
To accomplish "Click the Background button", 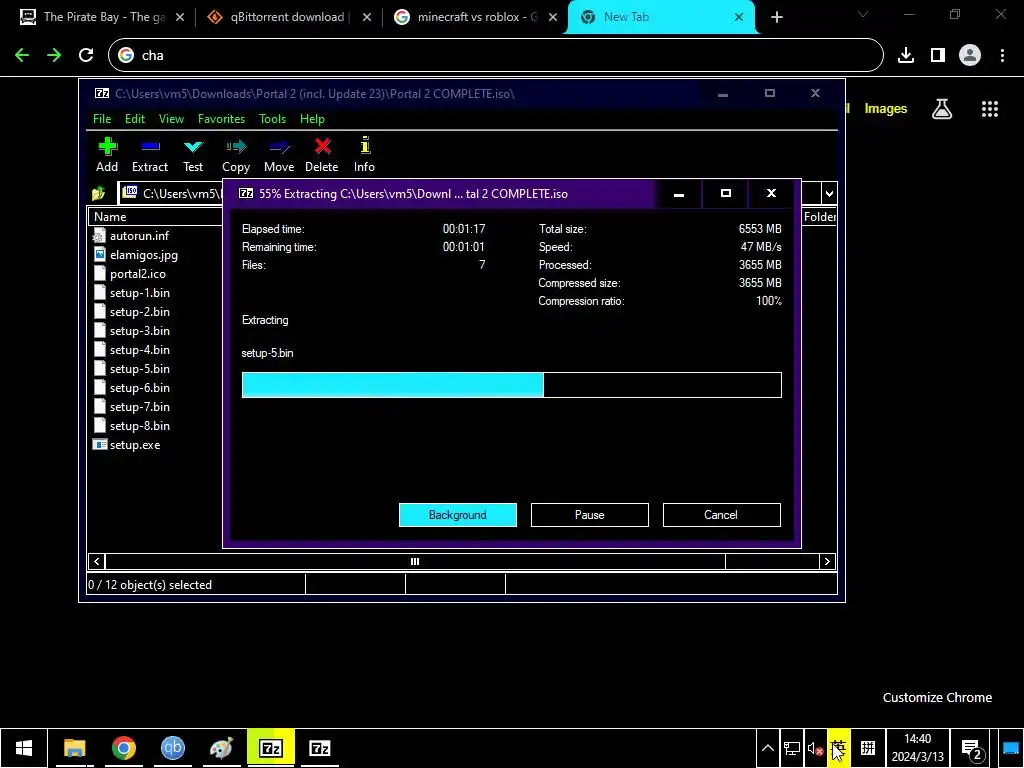I will pos(458,515).
